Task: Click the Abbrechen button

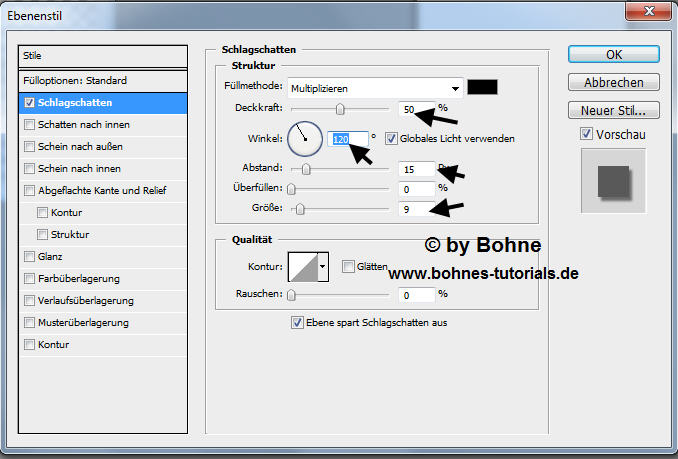Action: [x=613, y=82]
